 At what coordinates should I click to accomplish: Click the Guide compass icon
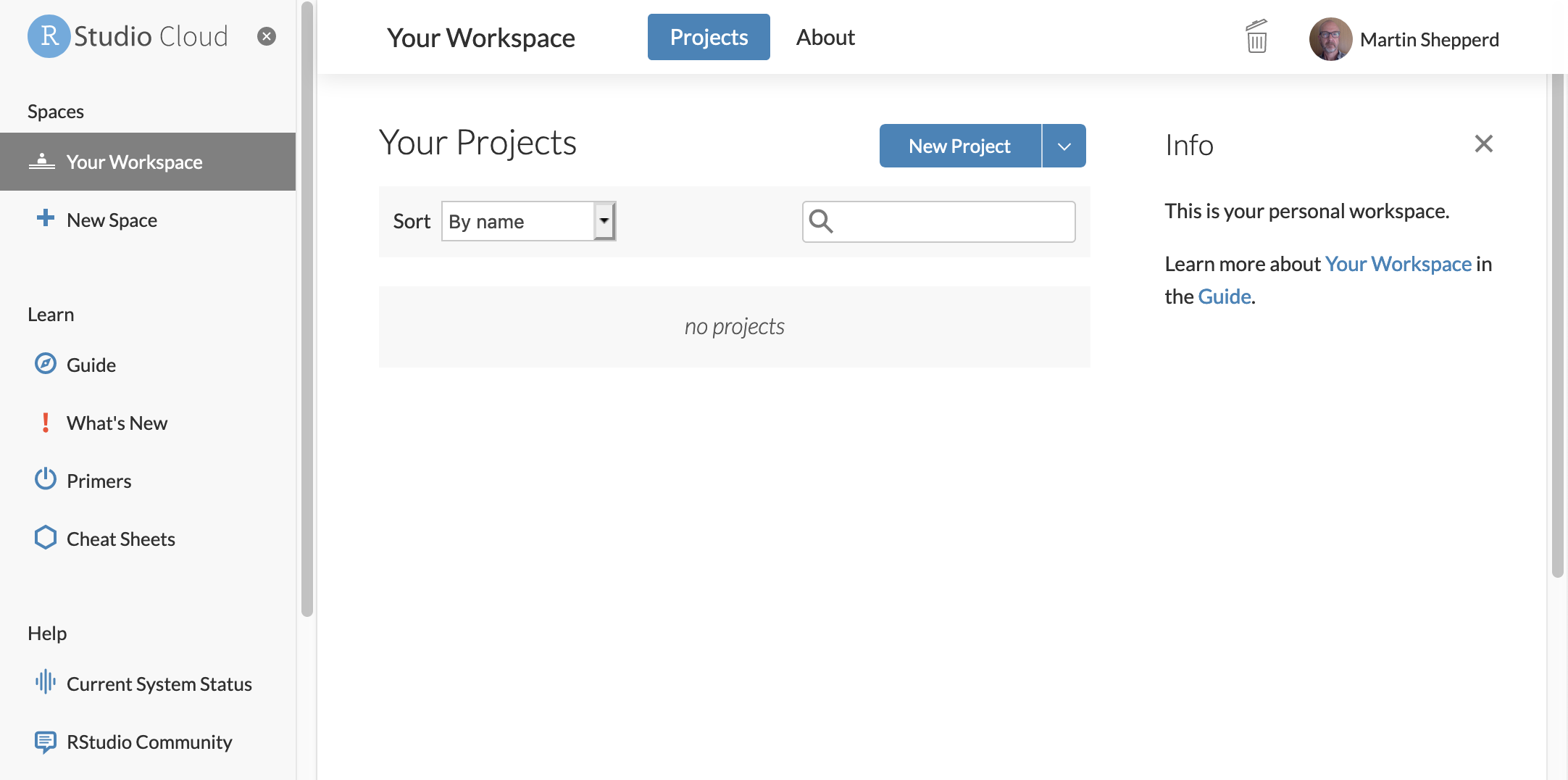tap(46, 363)
